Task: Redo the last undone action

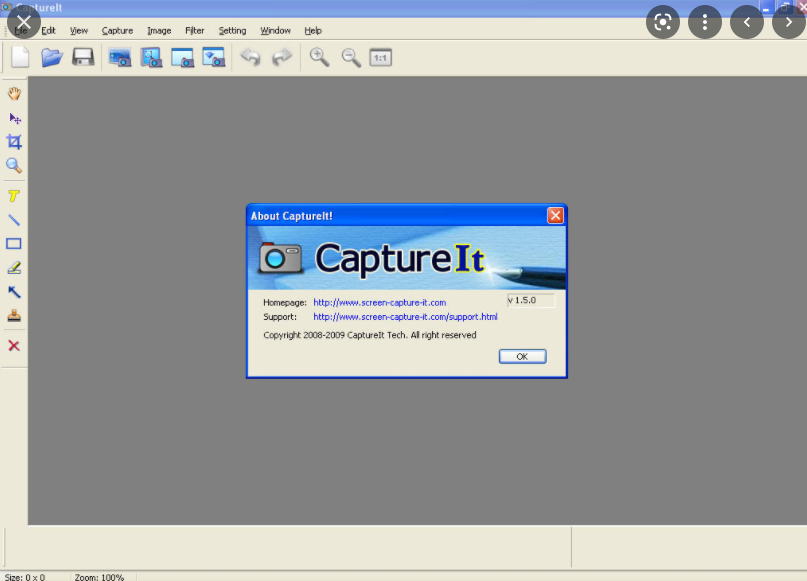Action: click(x=282, y=57)
